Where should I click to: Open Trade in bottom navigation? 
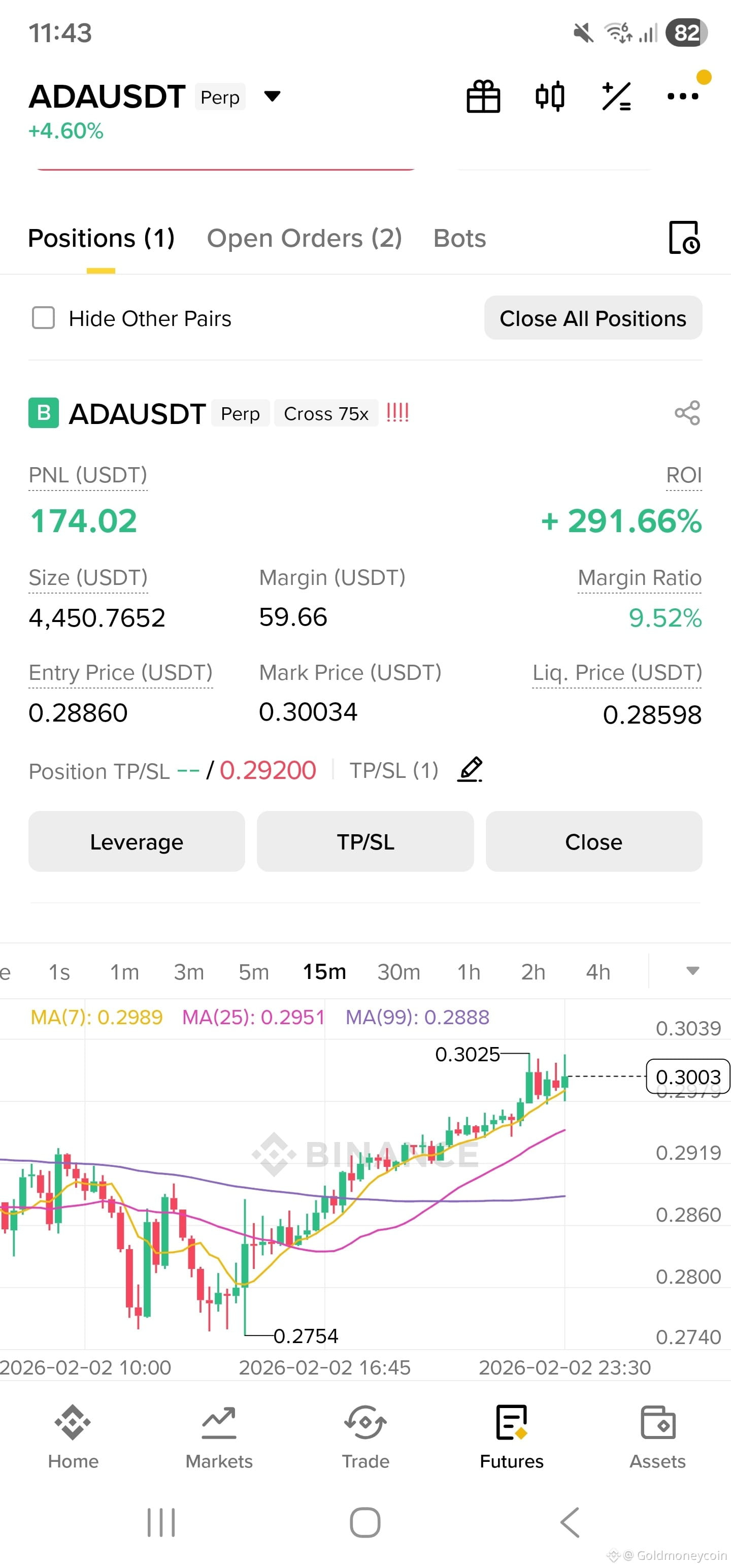[365, 1436]
